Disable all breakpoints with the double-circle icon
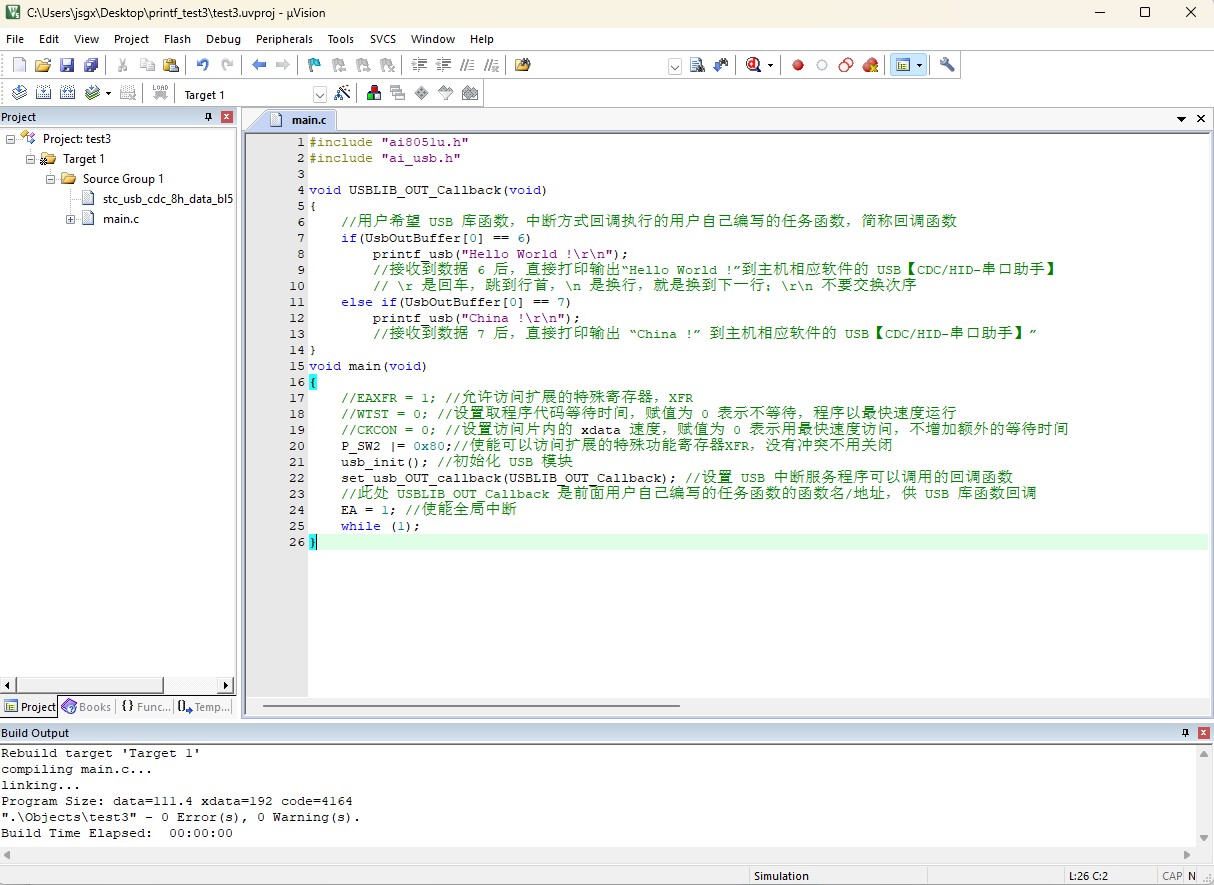 coord(846,65)
